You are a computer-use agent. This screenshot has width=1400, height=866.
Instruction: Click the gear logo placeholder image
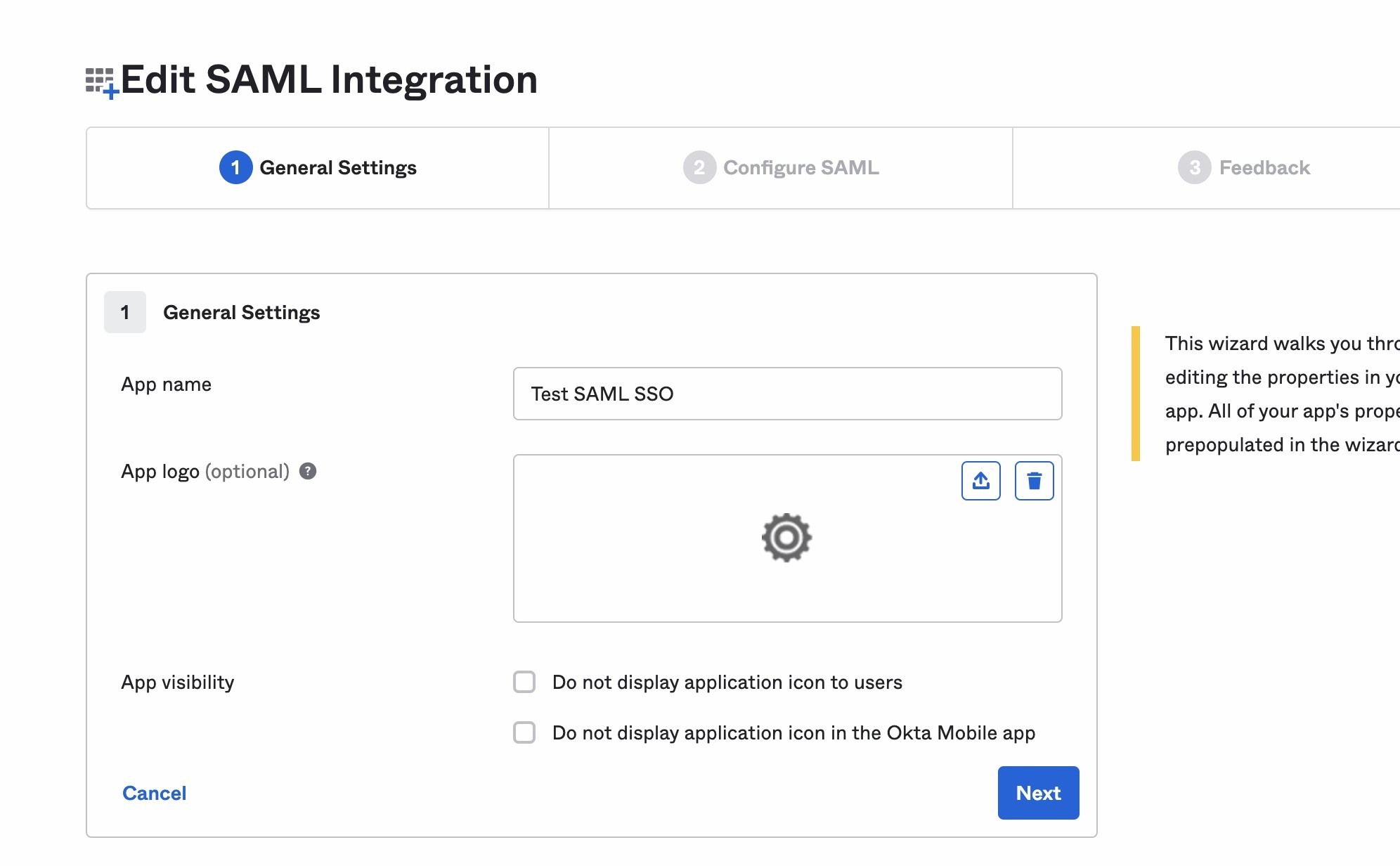tap(786, 538)
